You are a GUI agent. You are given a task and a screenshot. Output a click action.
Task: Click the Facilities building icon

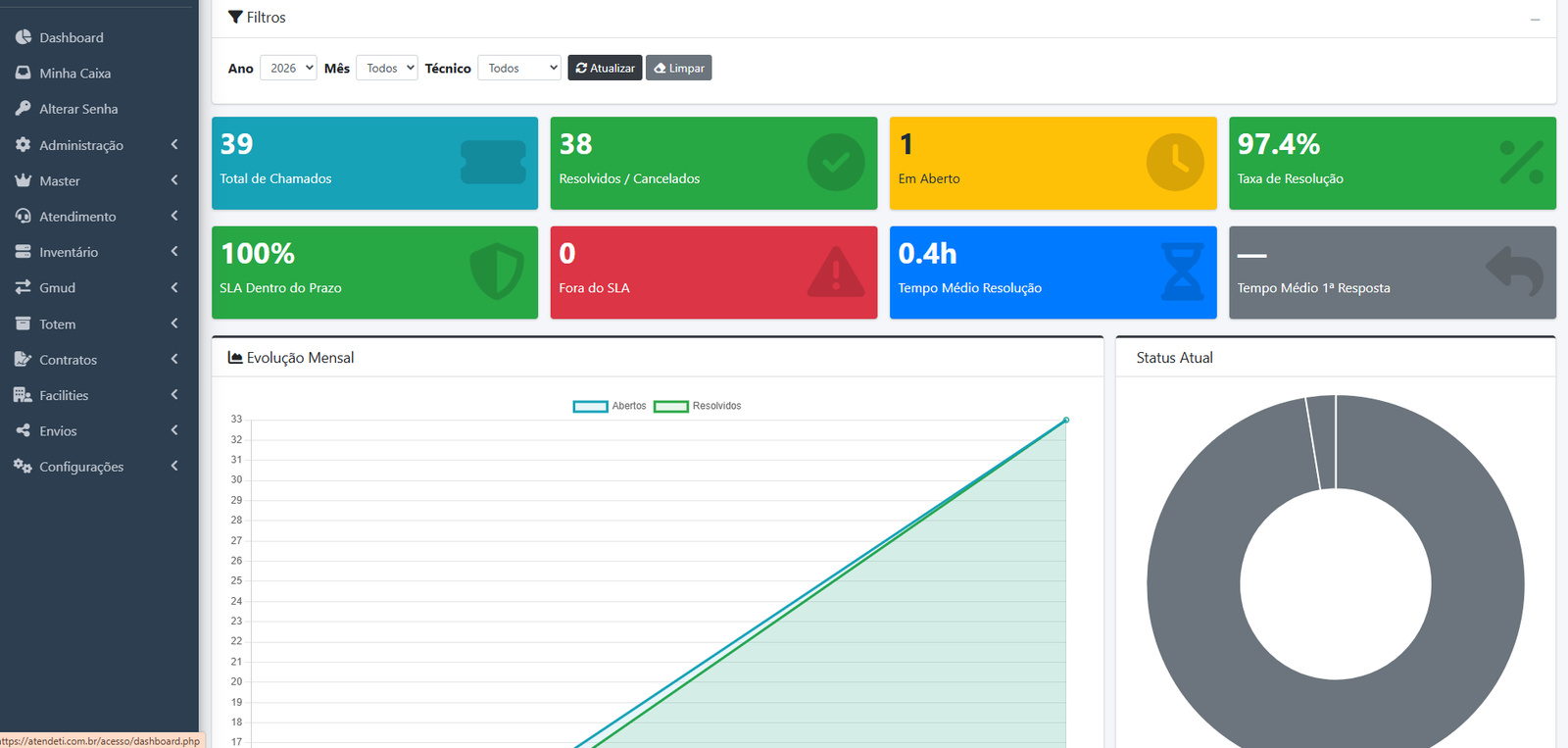tap(24, 395)
